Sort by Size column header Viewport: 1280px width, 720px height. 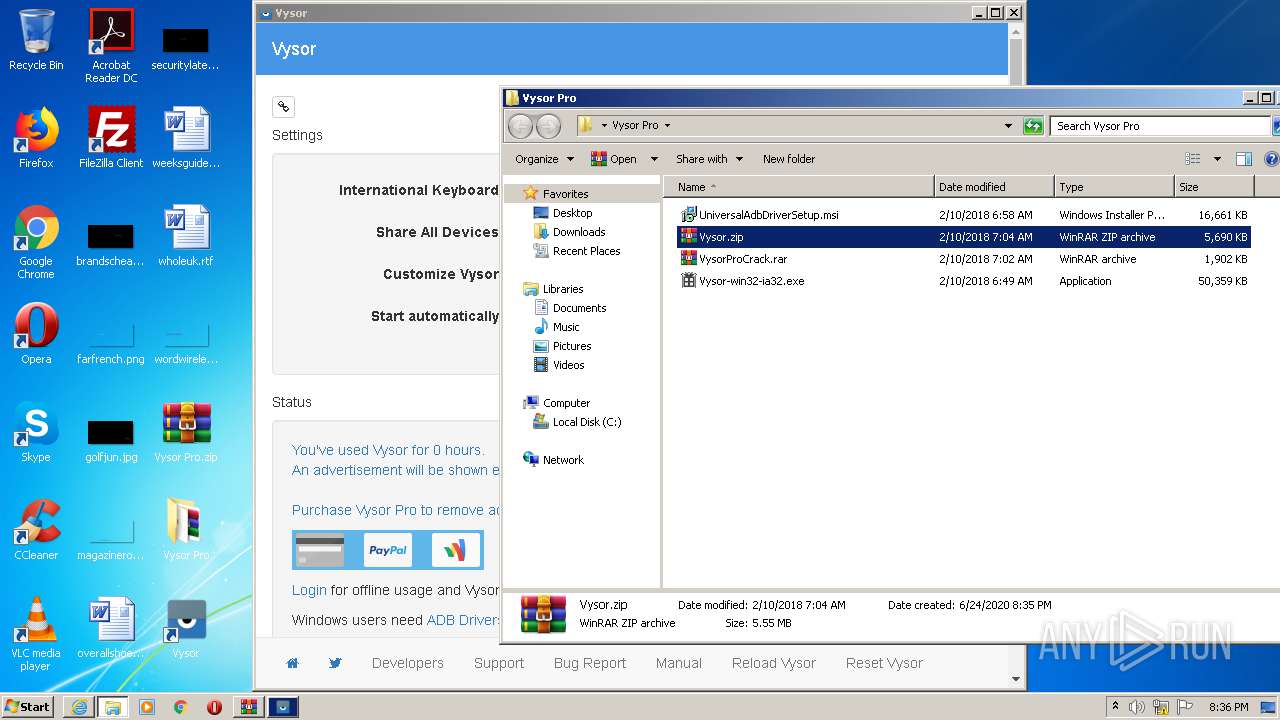(1214, 187)
